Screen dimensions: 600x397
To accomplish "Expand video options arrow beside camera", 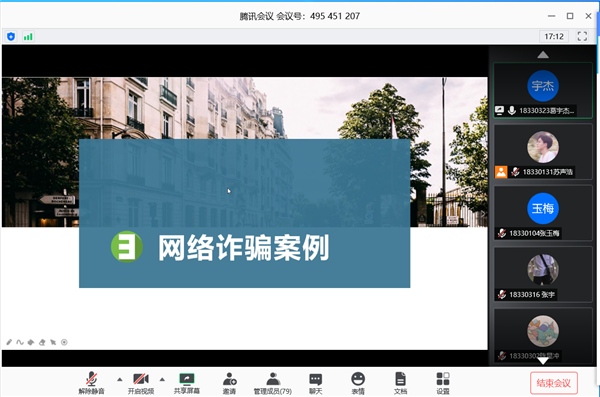I will 162,379.
